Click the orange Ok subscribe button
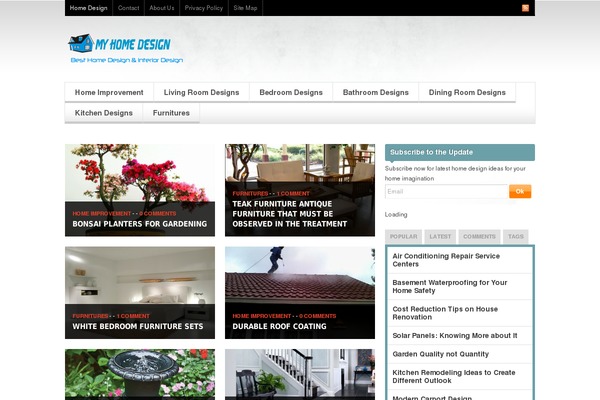 [x=520, y=191]
